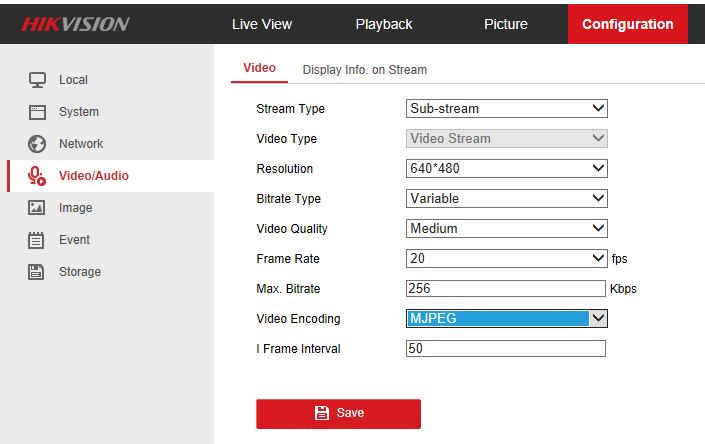This screenshot has width=705, height=444.
Task: Click the Video/Audio microphone icon
Action: (x=37, y=176)
